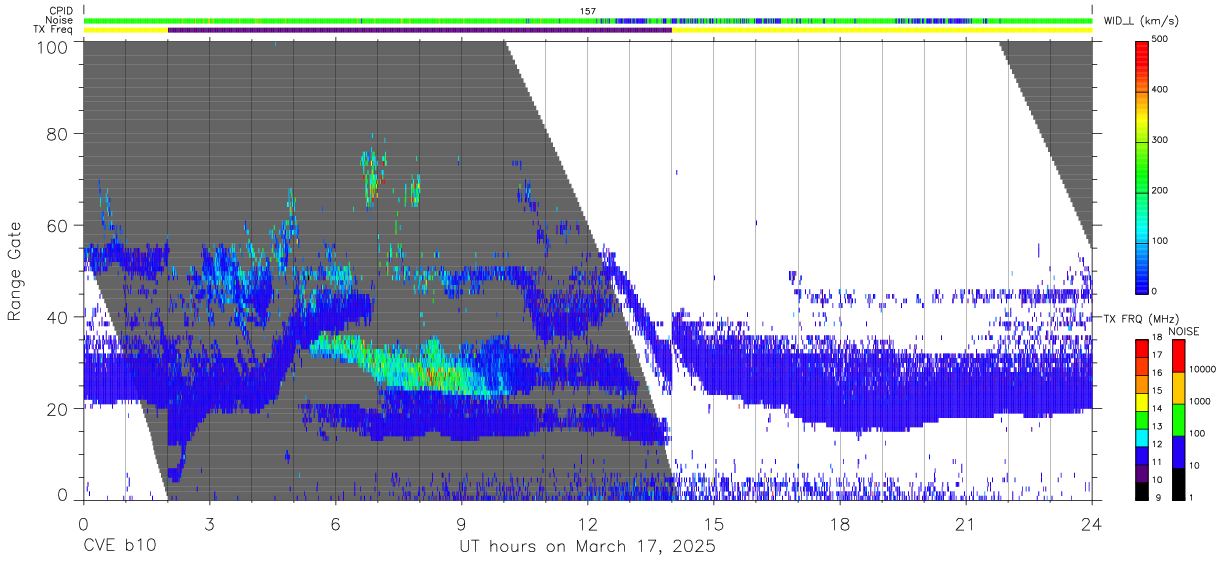
Task: Click the 10000 tick on the NOISE legend
Action: pyautogui.click(x=1203, y=369)
